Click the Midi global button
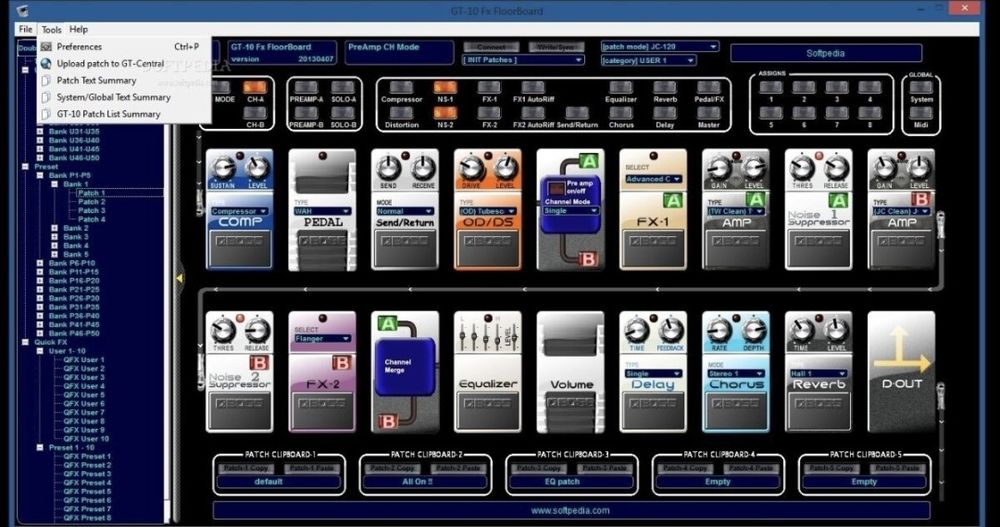Image resolution: width=1000 pixels, height=527 pixels. [921, 113]
